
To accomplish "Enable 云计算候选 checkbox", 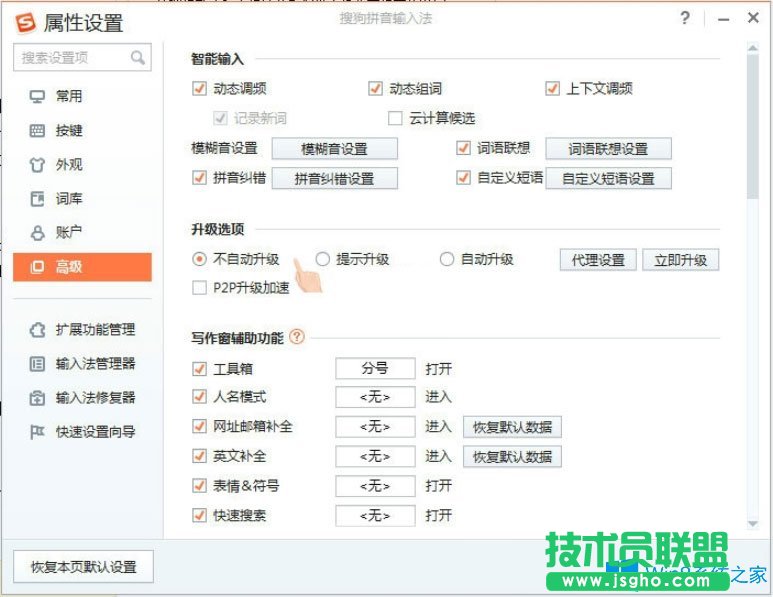I will 395,118.
